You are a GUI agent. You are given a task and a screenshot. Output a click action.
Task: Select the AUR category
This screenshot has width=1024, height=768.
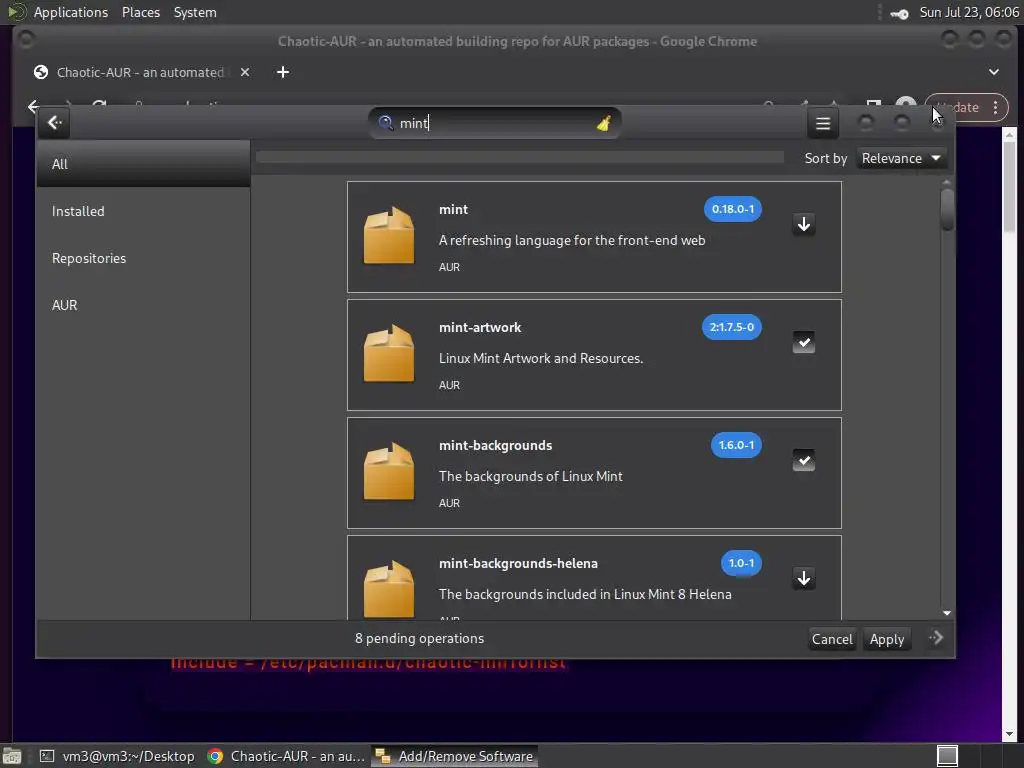143,305
